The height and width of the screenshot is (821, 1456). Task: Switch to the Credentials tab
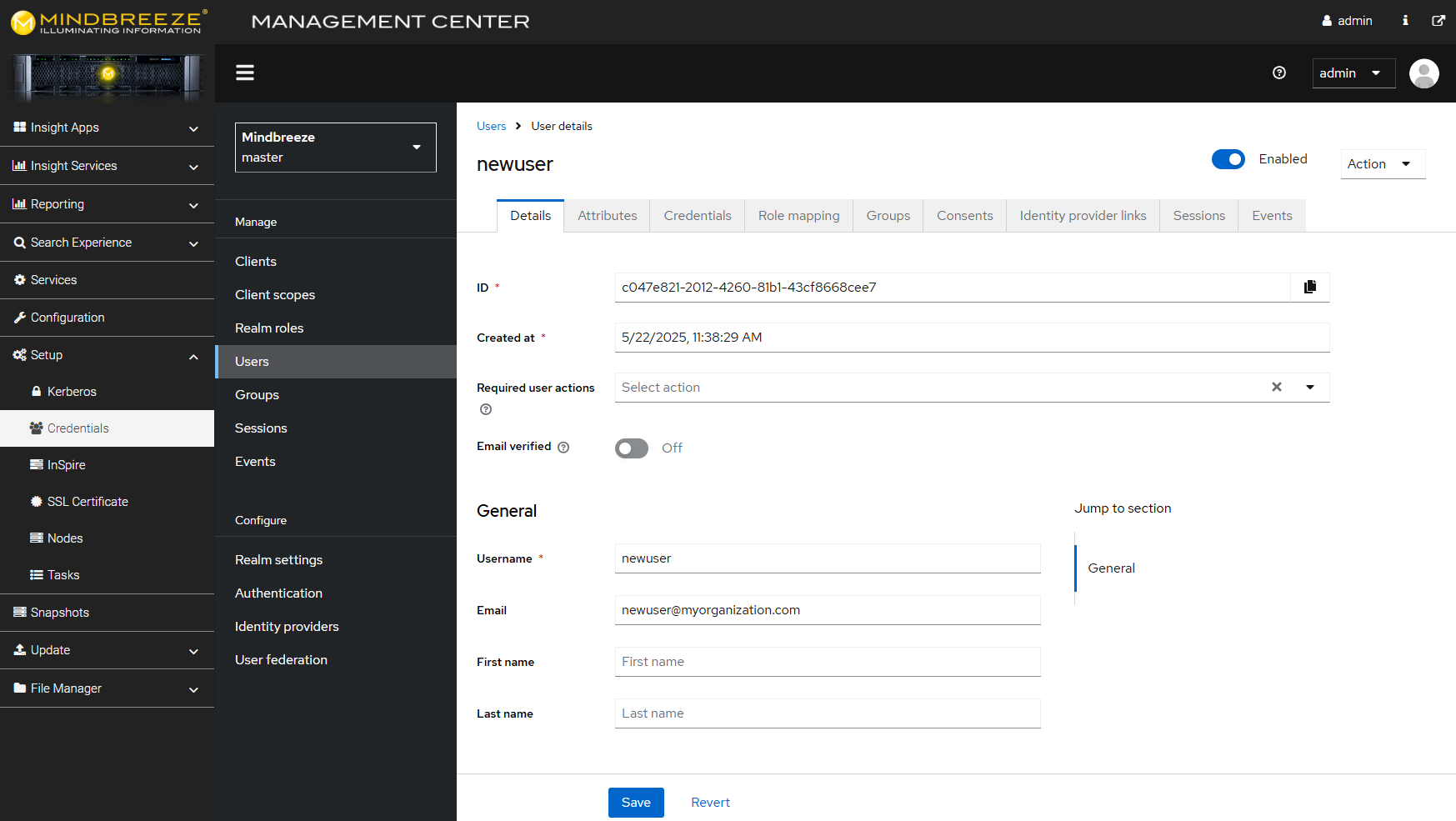point(698,216)
